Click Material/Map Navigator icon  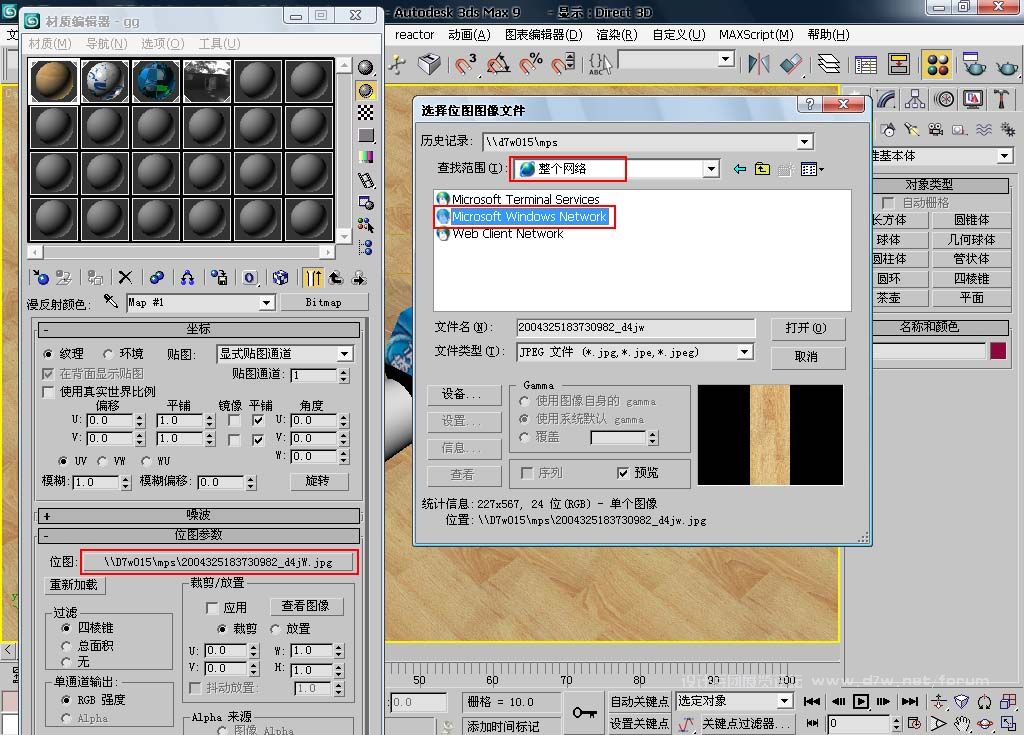[x=366, y=248]
